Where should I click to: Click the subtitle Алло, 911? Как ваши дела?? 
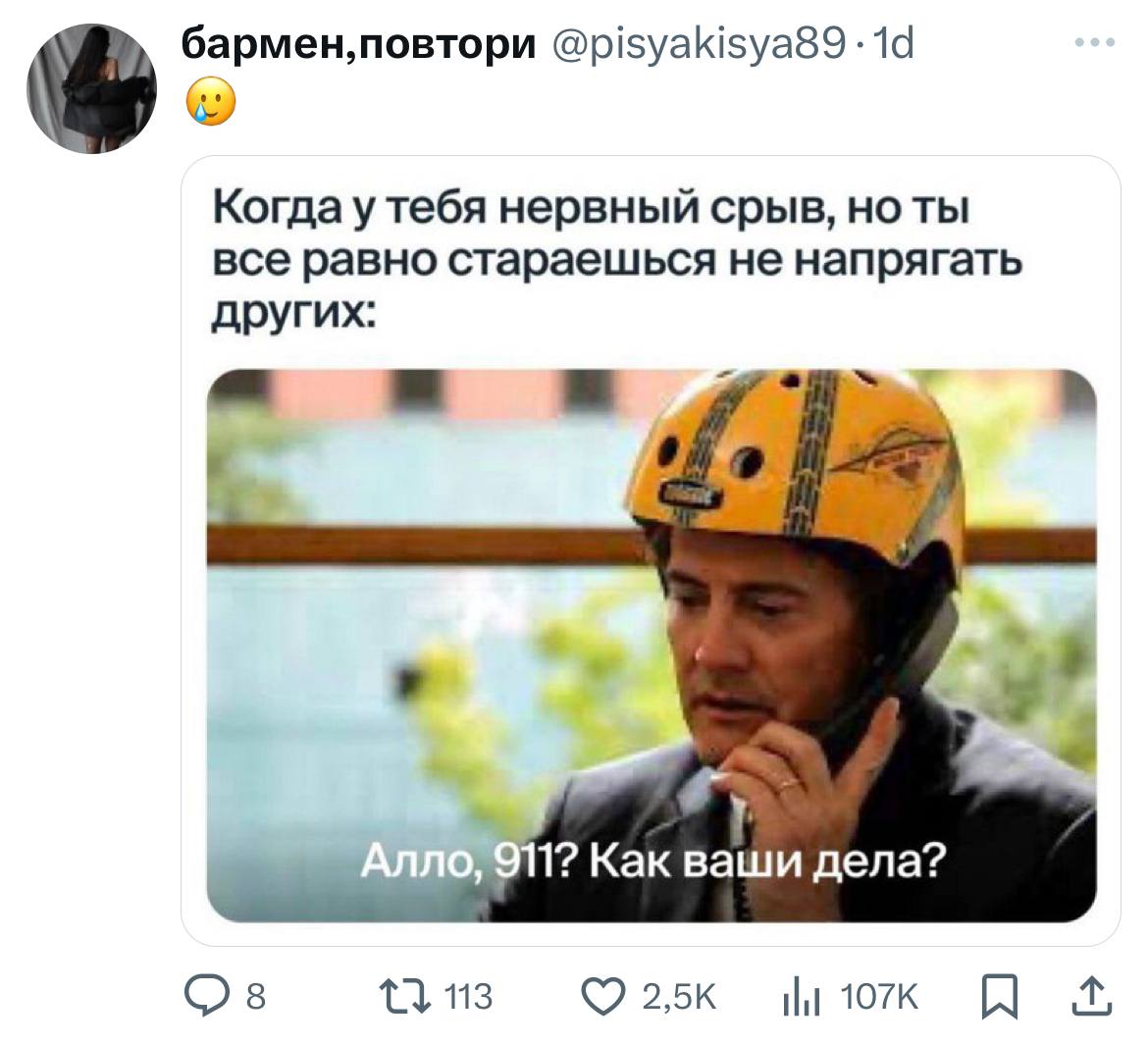tap(653, 862)
